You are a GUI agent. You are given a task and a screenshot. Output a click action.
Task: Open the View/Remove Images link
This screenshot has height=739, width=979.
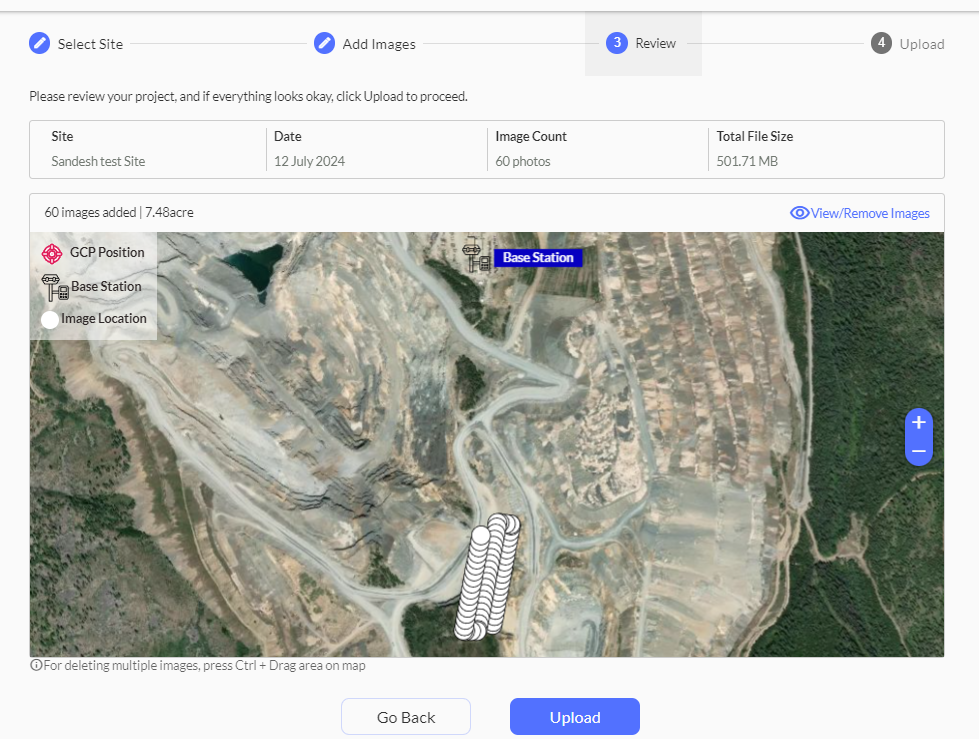pos(870,213)
